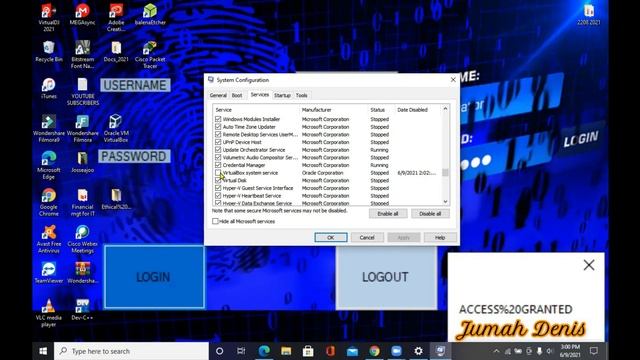This screenshot has width=640, height=360.
Task: Switch to the Boot tab
Action: (237, 96)
